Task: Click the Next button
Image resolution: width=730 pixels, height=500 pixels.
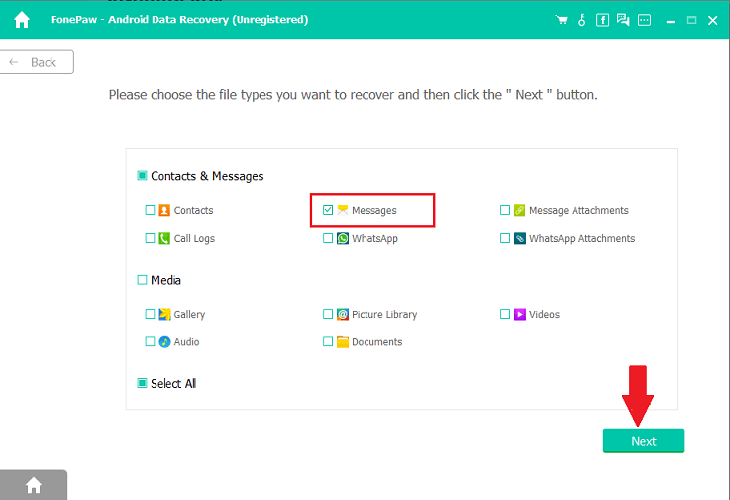Action: pyautogui.click(x=643, y=441)
